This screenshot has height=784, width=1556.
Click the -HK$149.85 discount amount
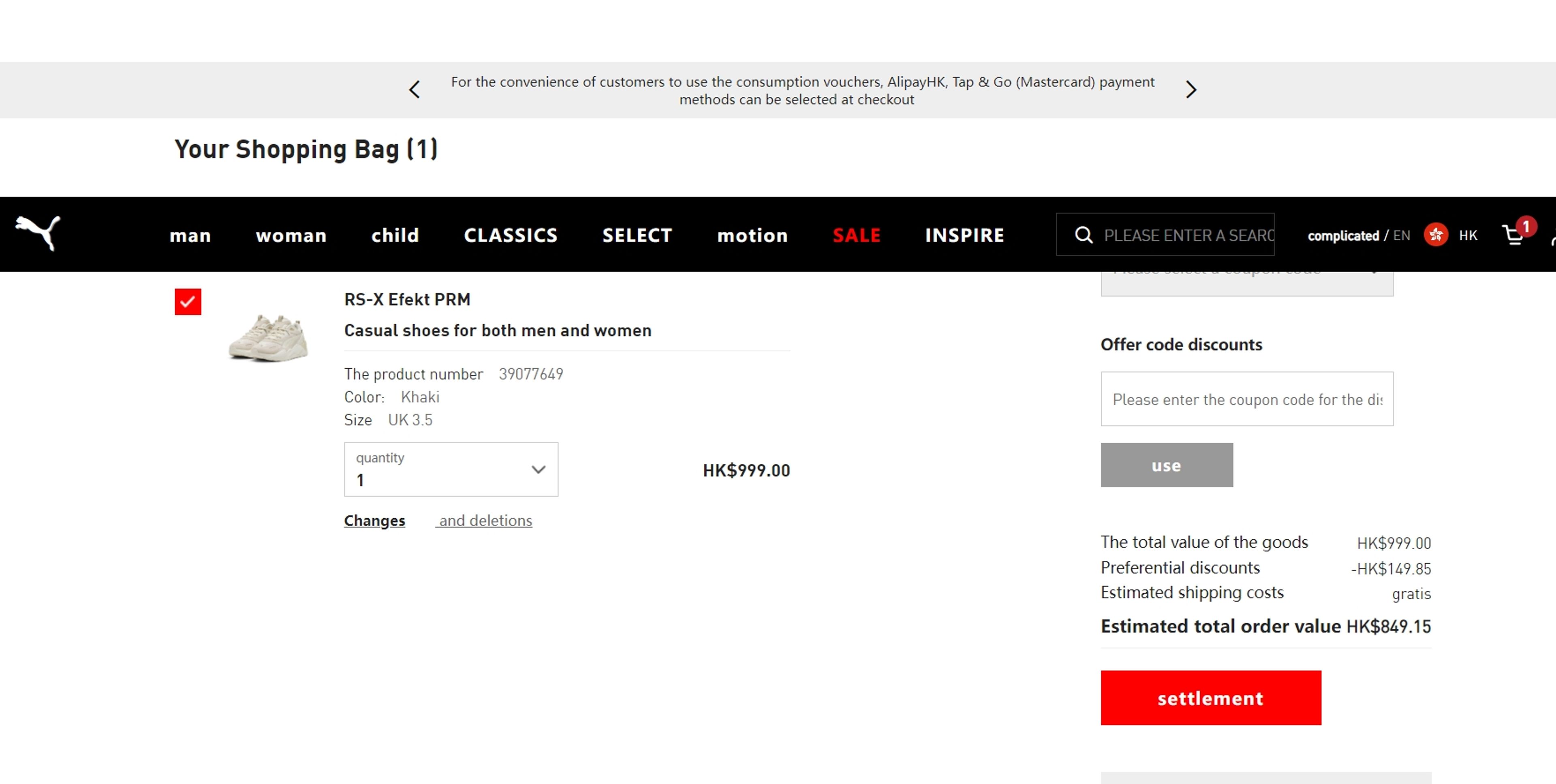point(1391,569)
